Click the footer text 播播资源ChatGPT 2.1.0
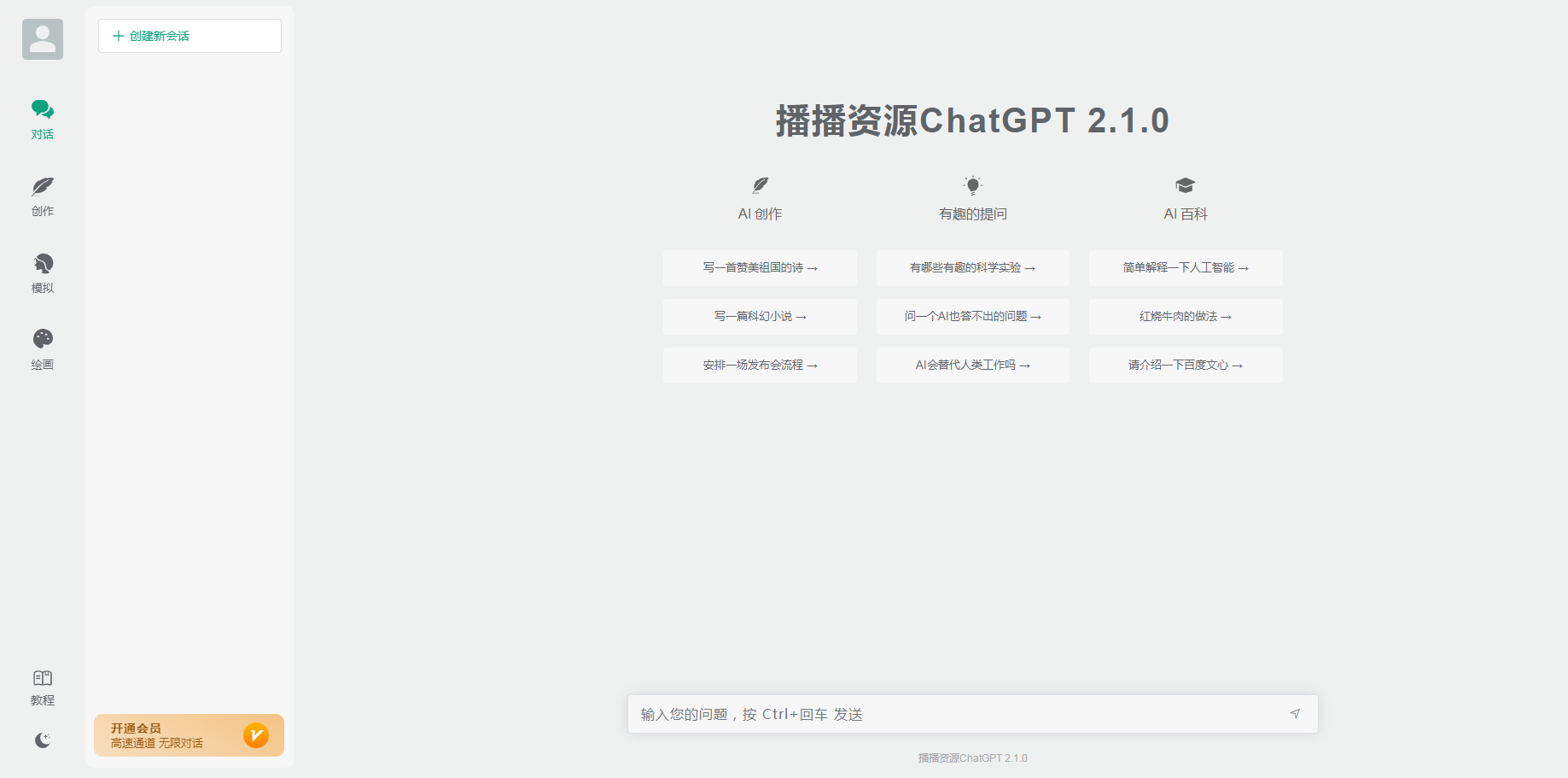This screenshot has height=778, width=1568. pyautogui.click(x=973, y=758)
